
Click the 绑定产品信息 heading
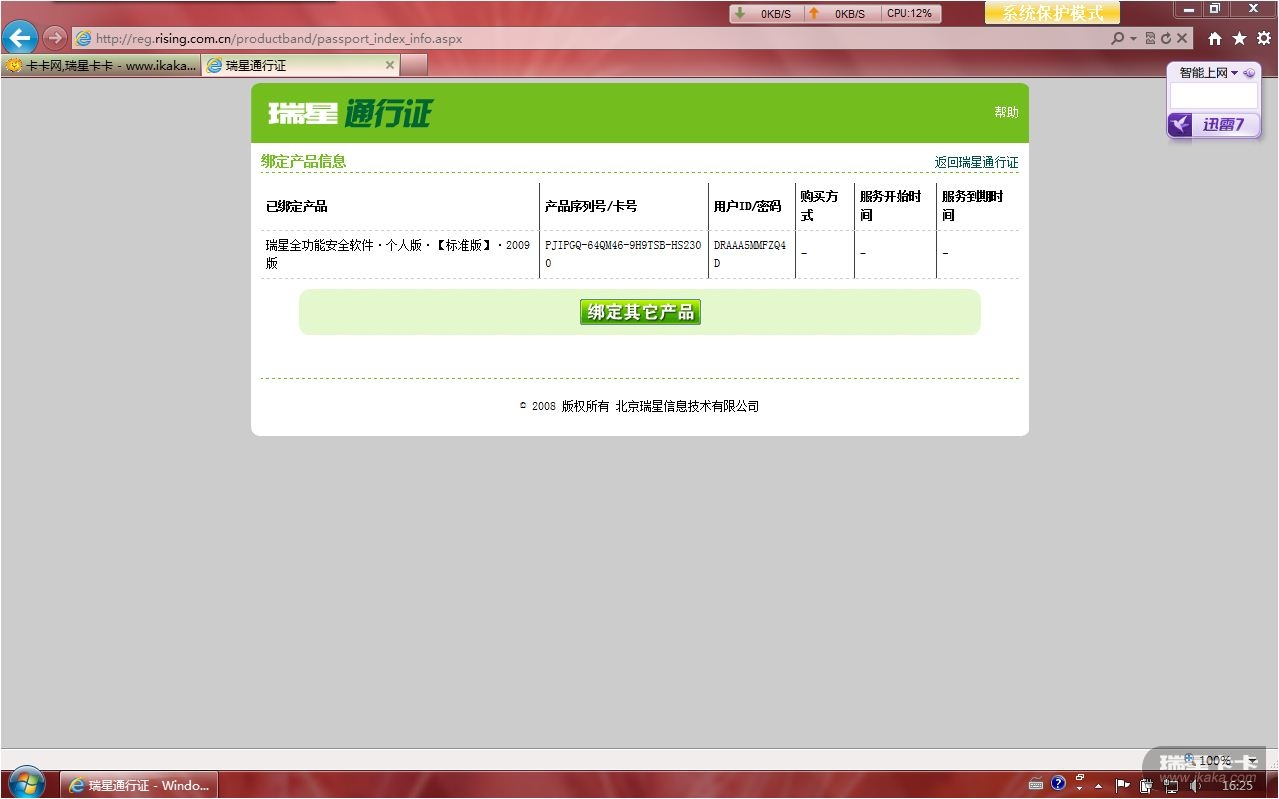coord(304,161)
